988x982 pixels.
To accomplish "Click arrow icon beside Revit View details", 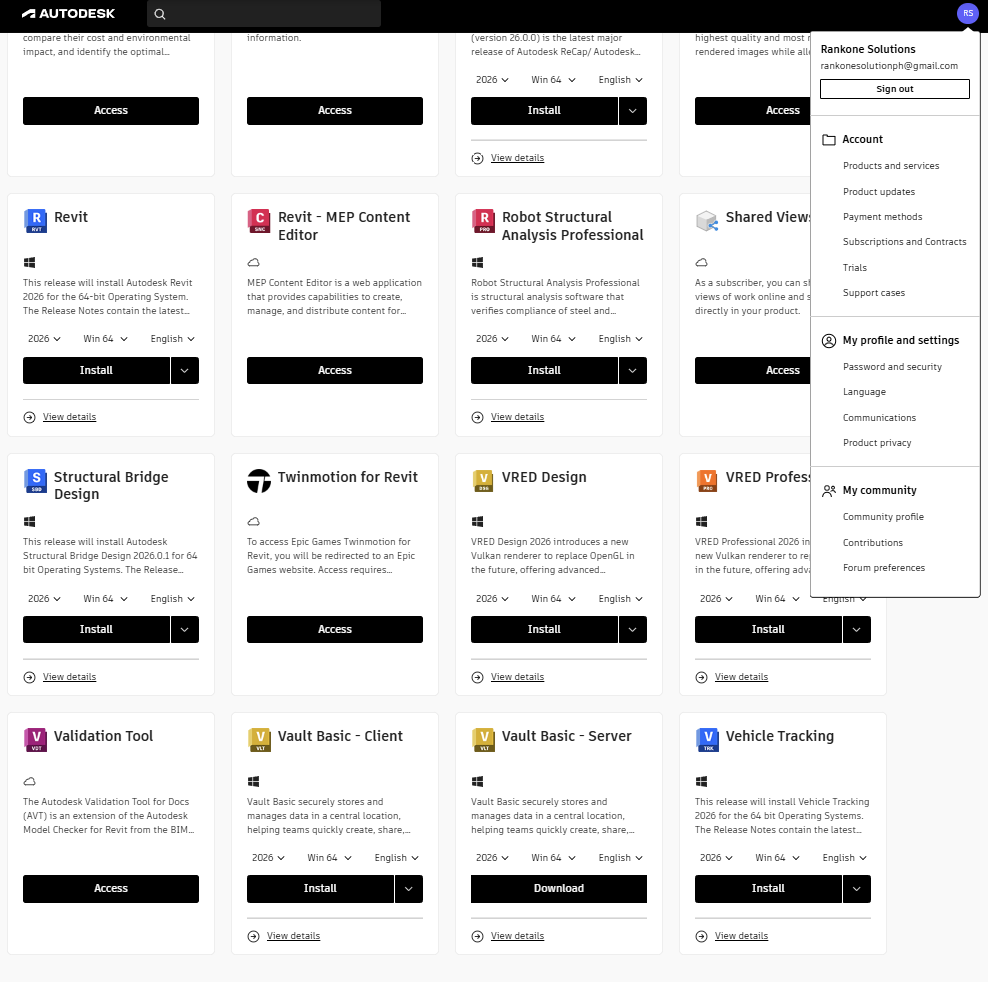I will tap(30, 417).
